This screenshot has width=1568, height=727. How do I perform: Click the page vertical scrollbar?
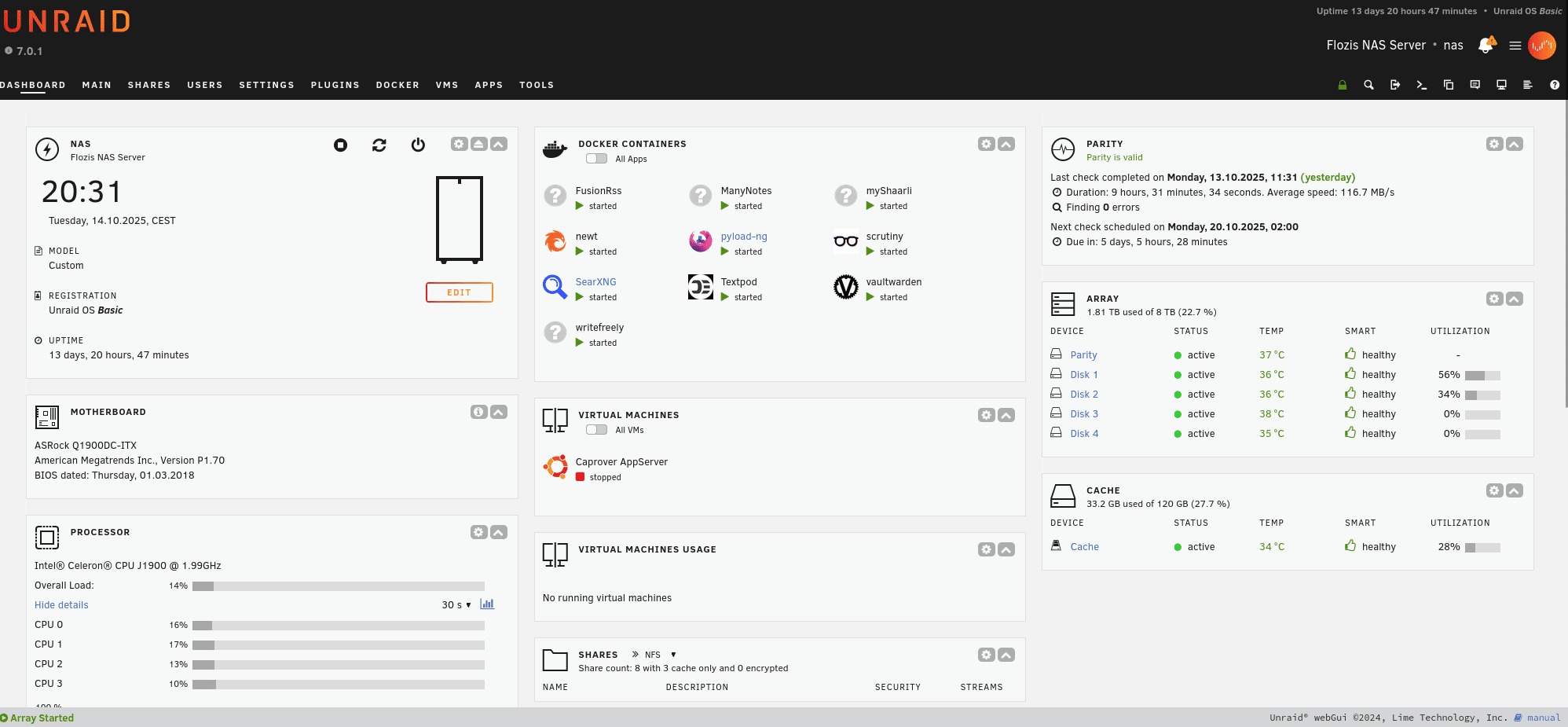click(1566, 253)
